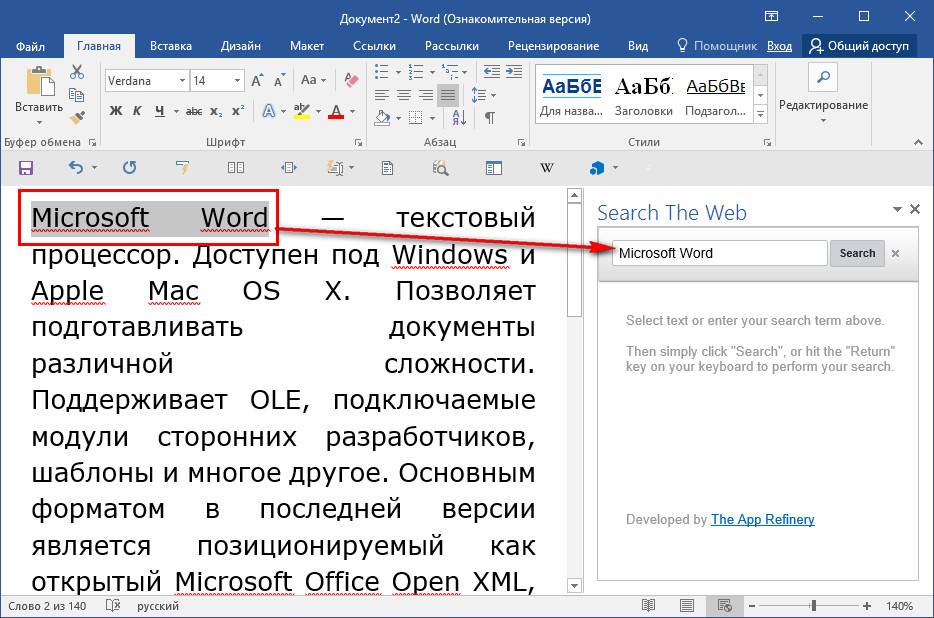The height and width of the screenshot is (618, 934).
Task: Open the Verdana font name dropdown
Action: point(182,80)
